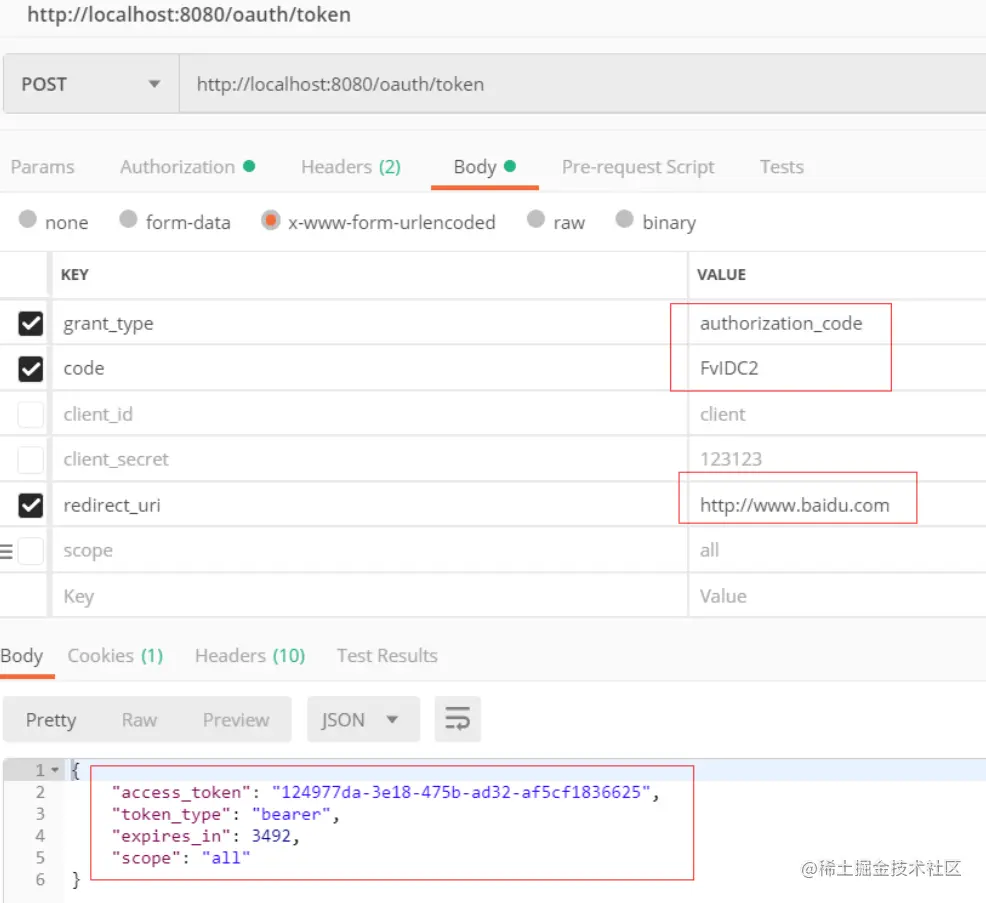This screenshot has width=986, height=903.
Task: Toggle the line wrap icon
Action: [457, 719]
